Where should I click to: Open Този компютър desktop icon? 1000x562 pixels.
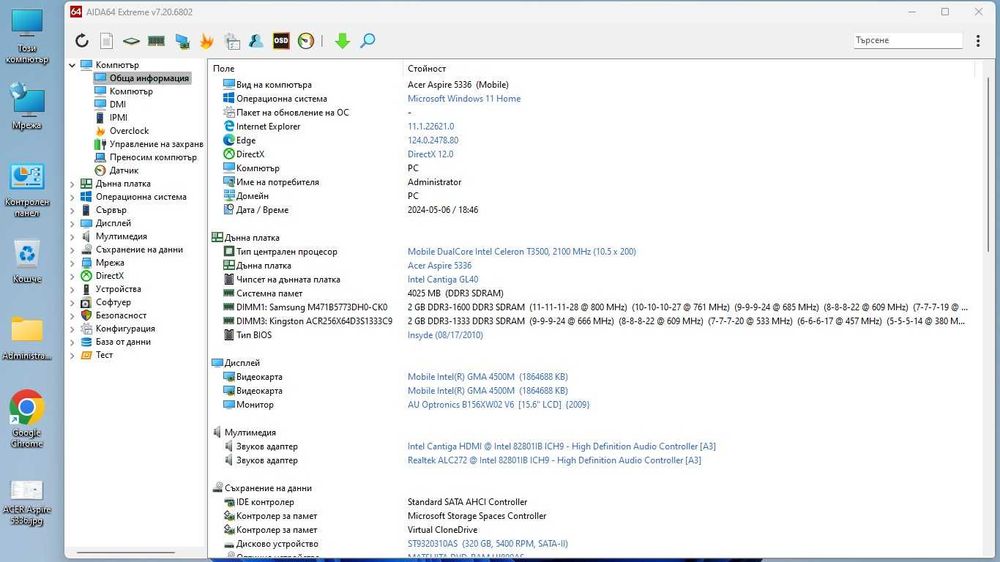pyautogui.click(x=27, y=36)
